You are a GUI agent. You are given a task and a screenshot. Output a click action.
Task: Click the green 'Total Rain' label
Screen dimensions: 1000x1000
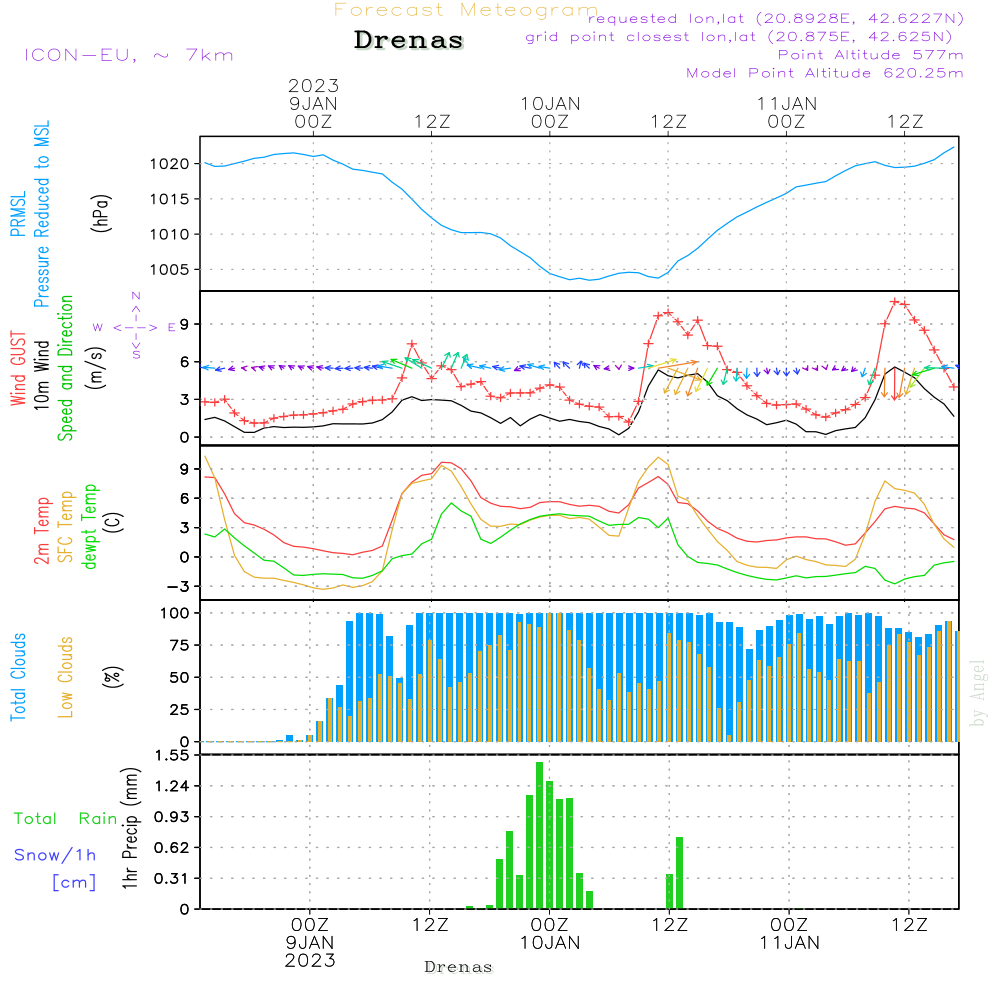(x=65, y=819)
